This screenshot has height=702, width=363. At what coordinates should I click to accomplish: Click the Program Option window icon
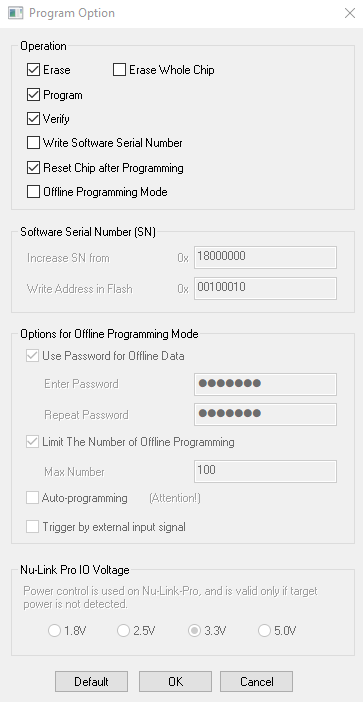pyautogui.click(x=15, y=13)
